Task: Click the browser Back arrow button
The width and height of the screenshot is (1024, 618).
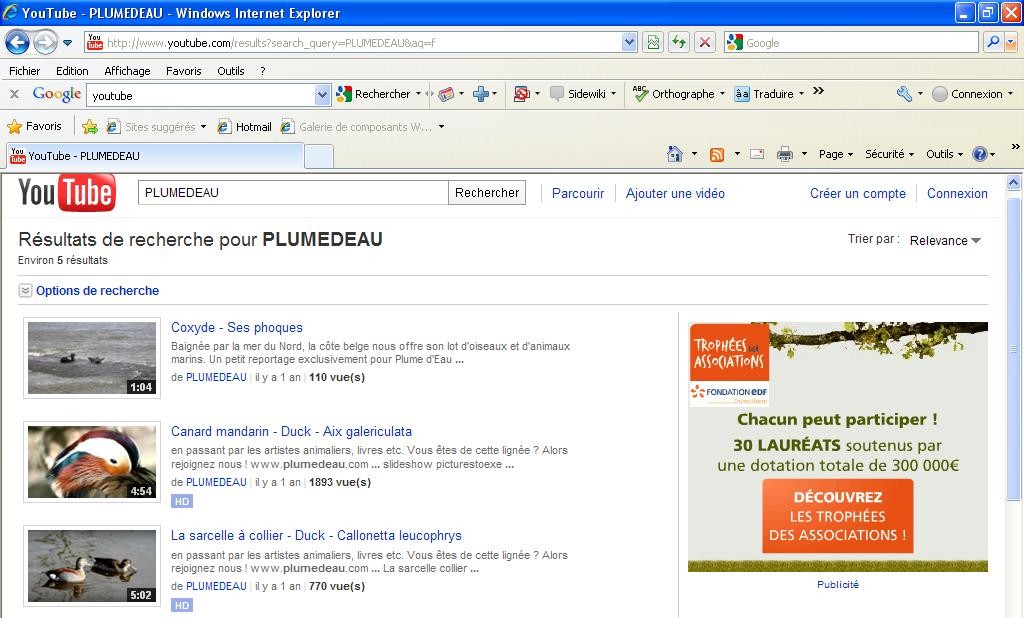Action: [x=18, y=43]
